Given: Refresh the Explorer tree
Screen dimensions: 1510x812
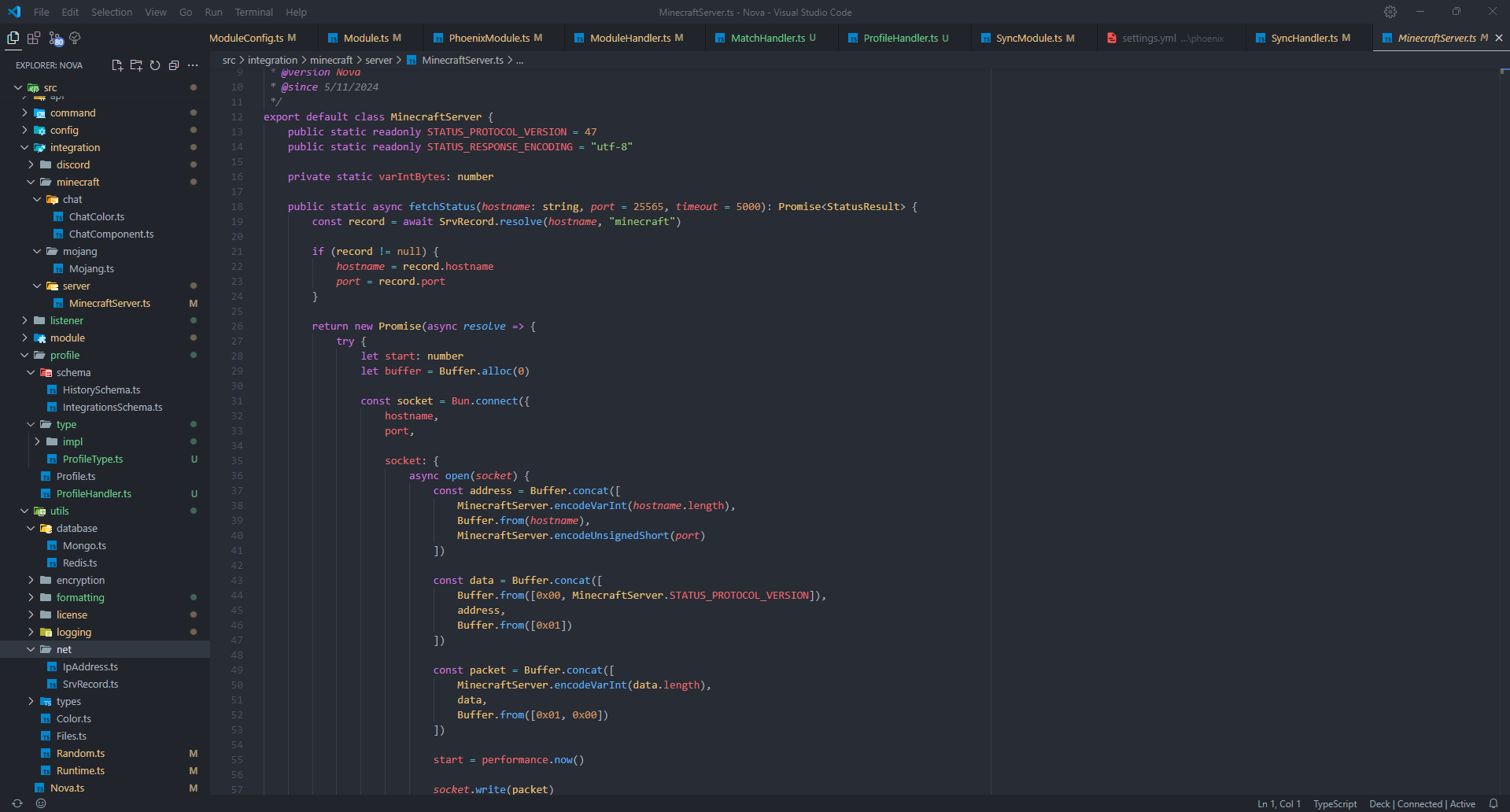Looking at the screenshot, I should coord(155,65).
